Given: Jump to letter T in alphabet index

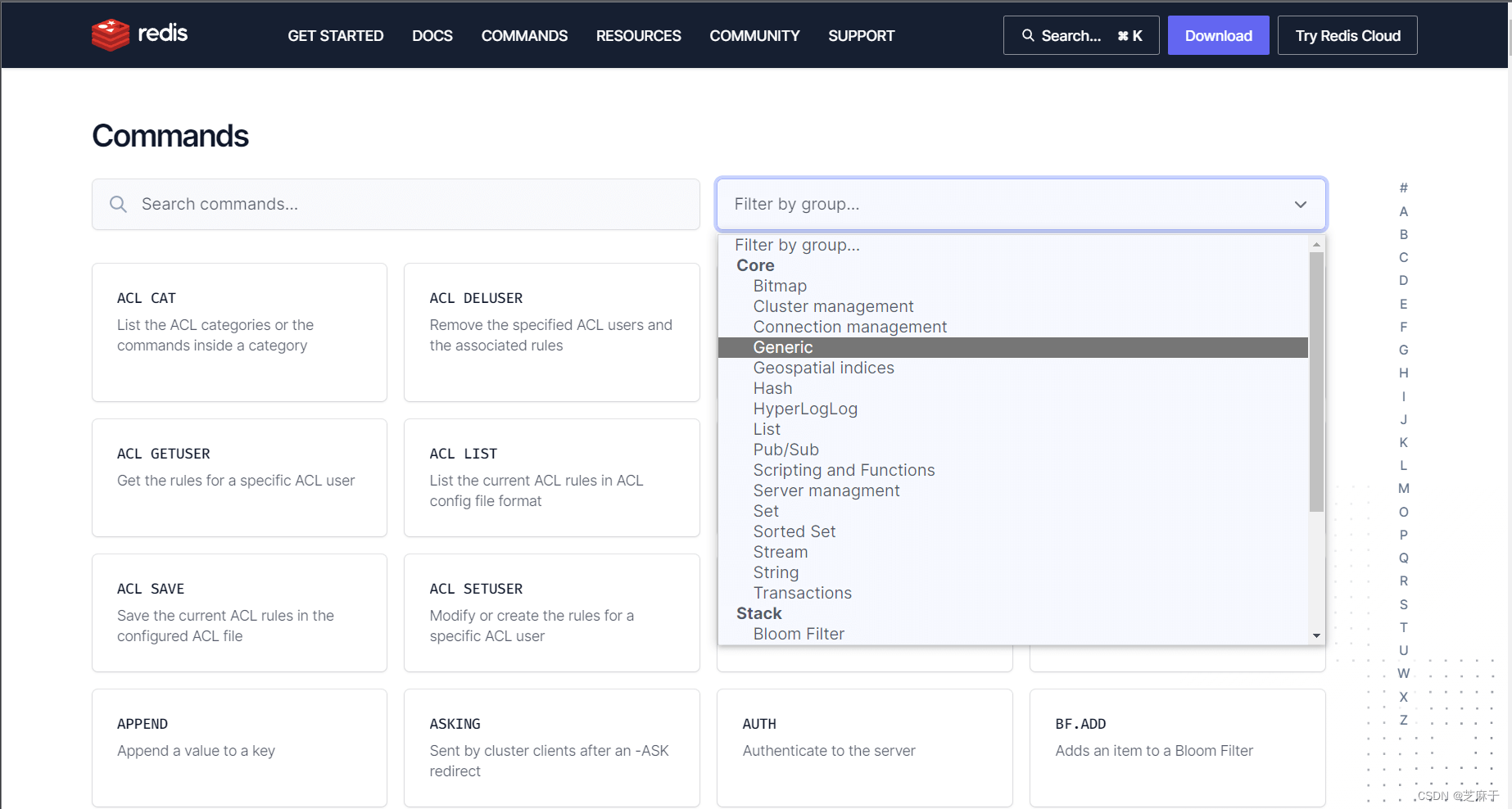Looking at the screenshot, I should point(1404,627).
